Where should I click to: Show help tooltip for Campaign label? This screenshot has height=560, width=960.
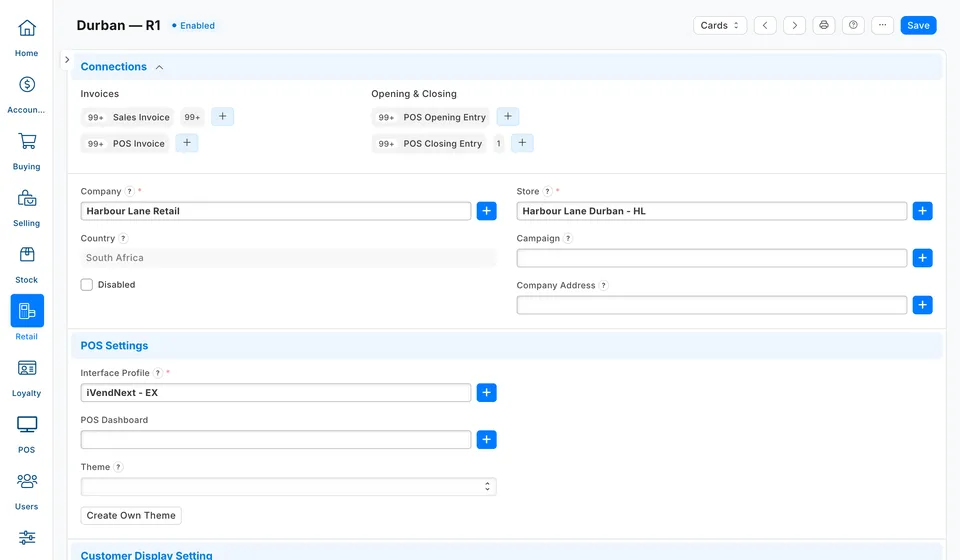click(568, 238)
